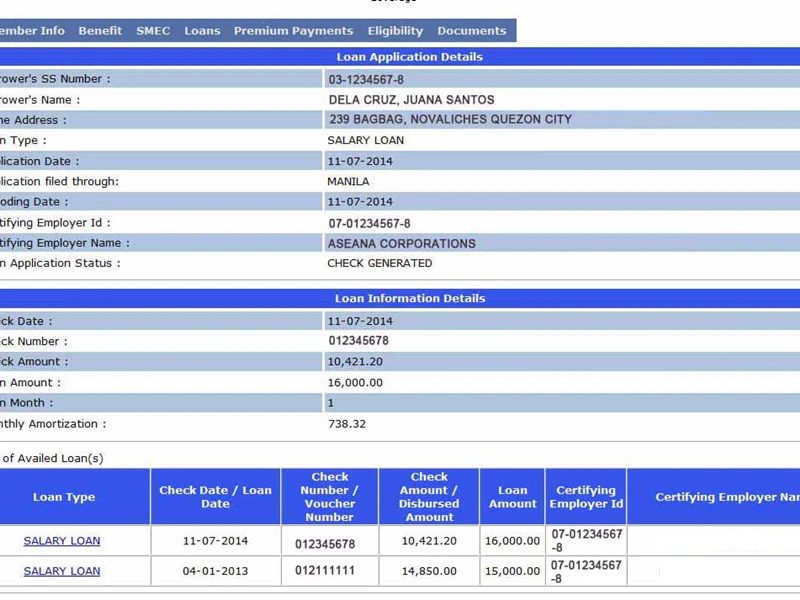
Task: Click employer id in 16,000.00 loan row
Action: 587,541
